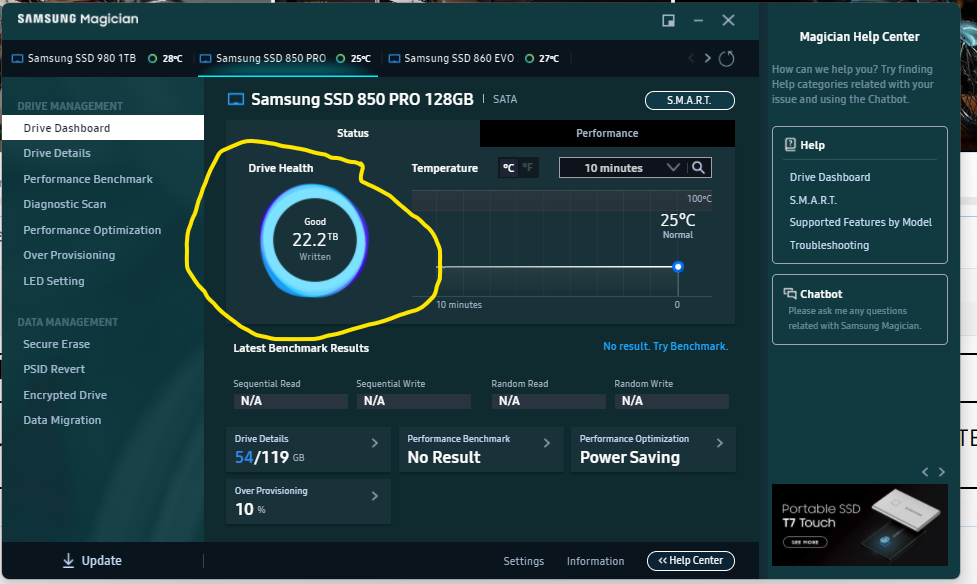
Task: Click the drive icon beside 850 PRO 128GB title
Action: click(236, 99)
